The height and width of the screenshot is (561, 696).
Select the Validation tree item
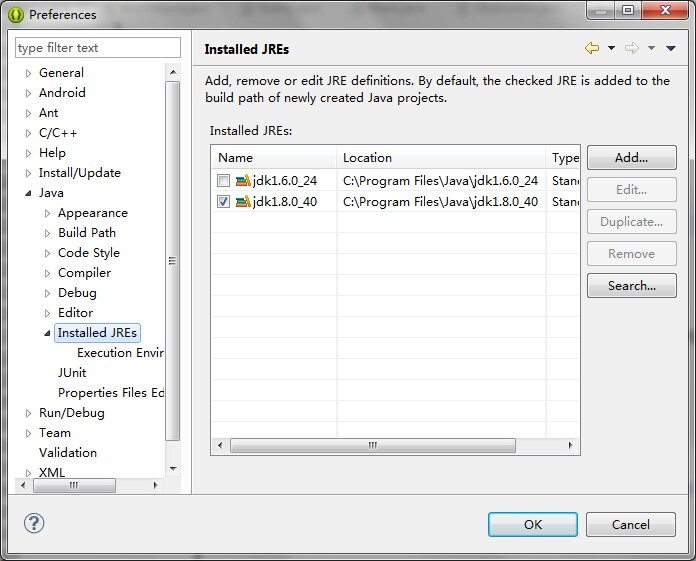(x=68, y=453)
